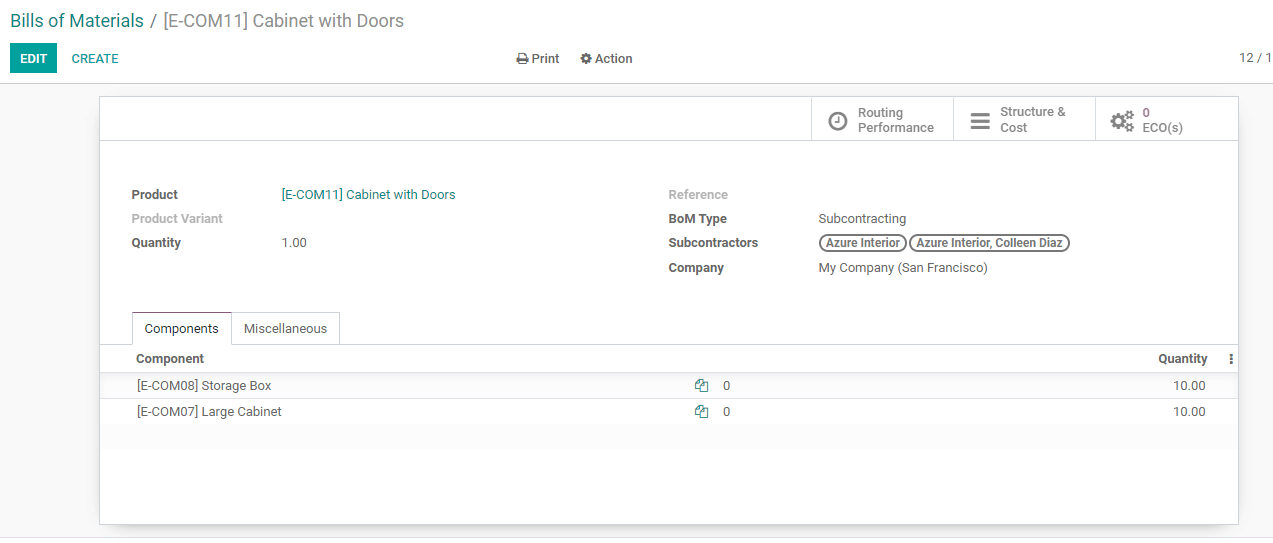Click the Azure Interior subcontractor tag
Screen dimensions: 1273x543
point(863,243)
